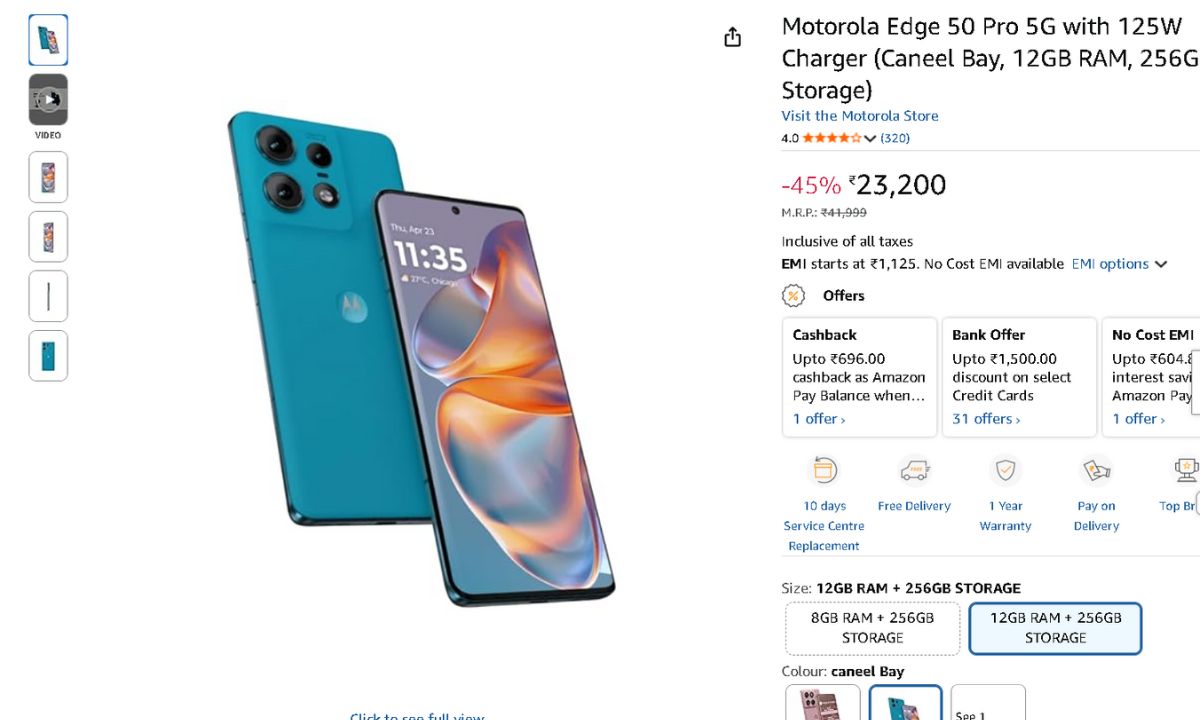Viewport: 1200px width, 720px height.
Task: Click the 10 days Service Centre Replacement icon
Action: (824, 470)
